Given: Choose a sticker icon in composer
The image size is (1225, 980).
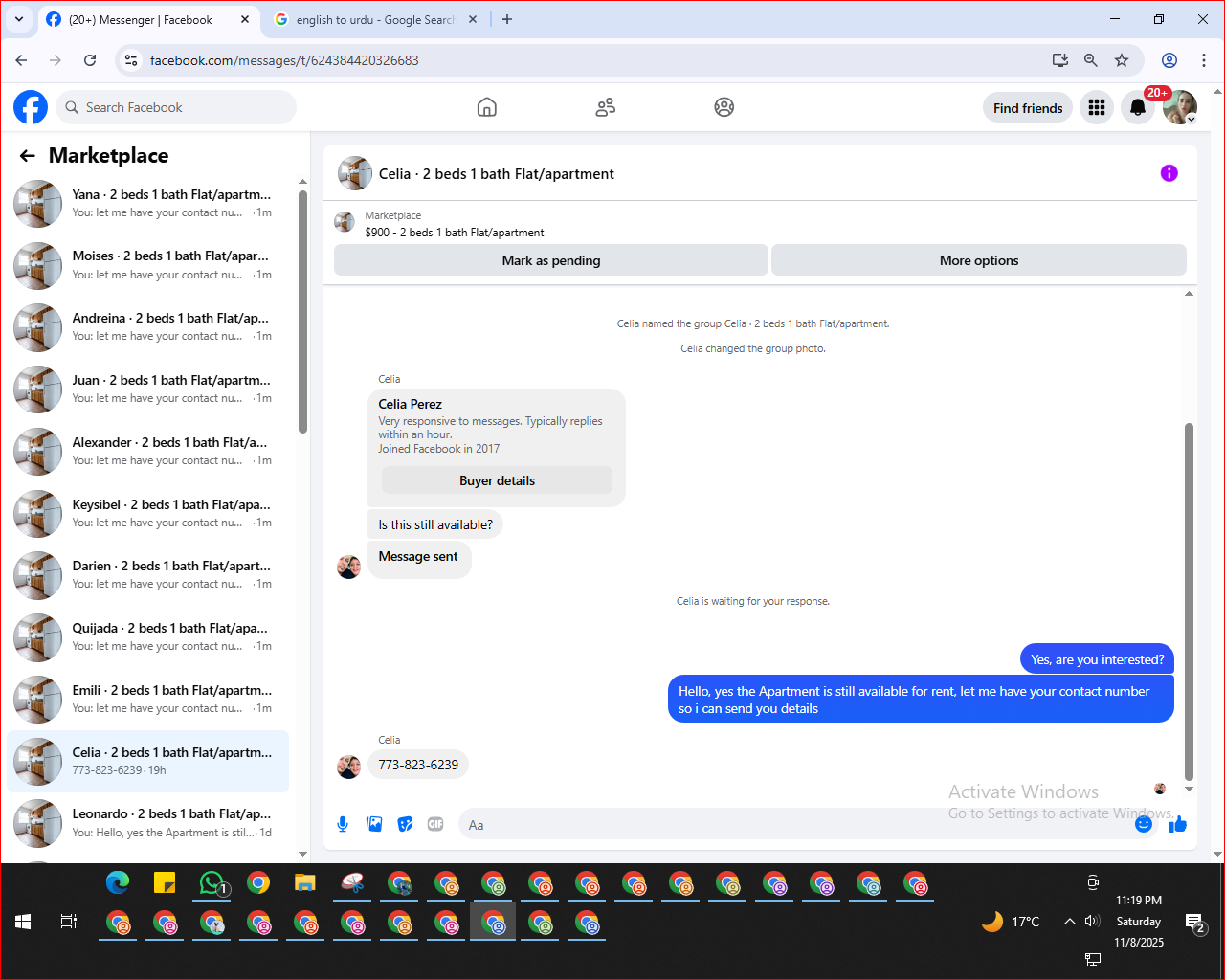Looking at the screenshot, I should pyautogui.click(x=406, y=824).
